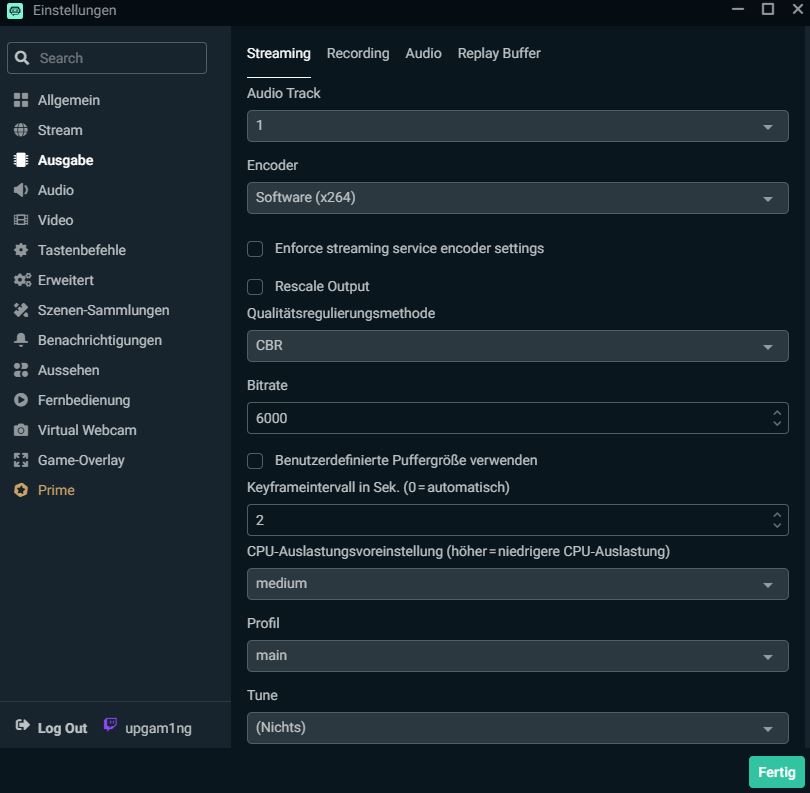Enable Enforce streaming service encoder settings
The height and width of the screenshot is (793, 810).
click(255, 248)
